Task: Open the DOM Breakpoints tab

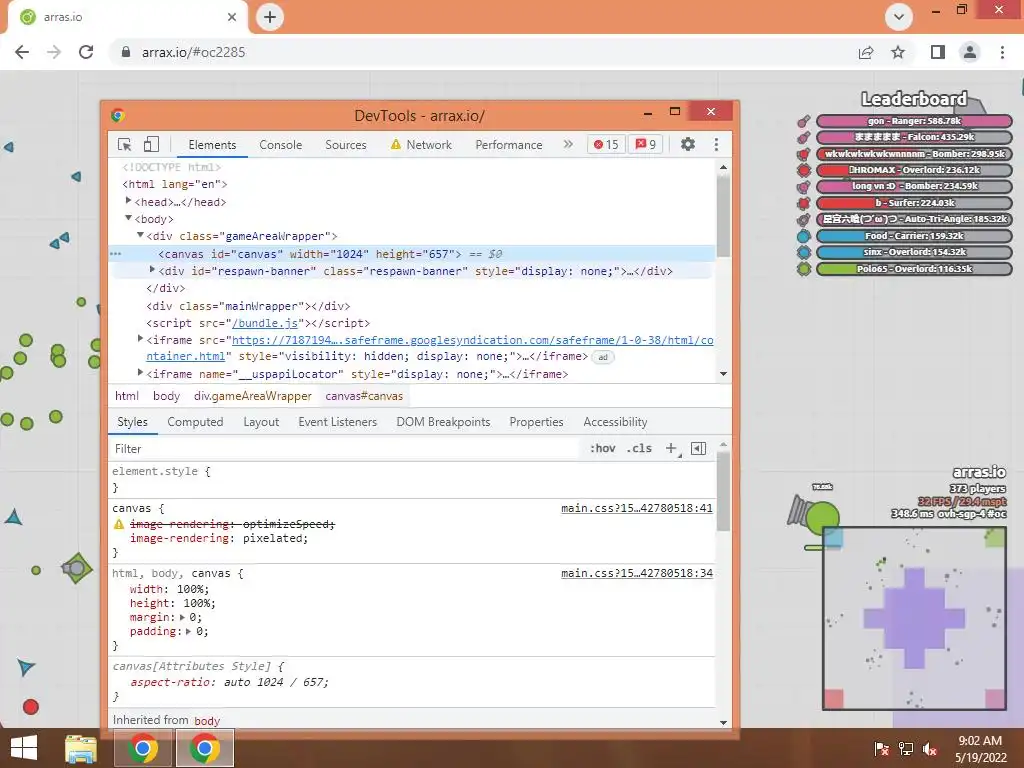Action: [443, 422]
